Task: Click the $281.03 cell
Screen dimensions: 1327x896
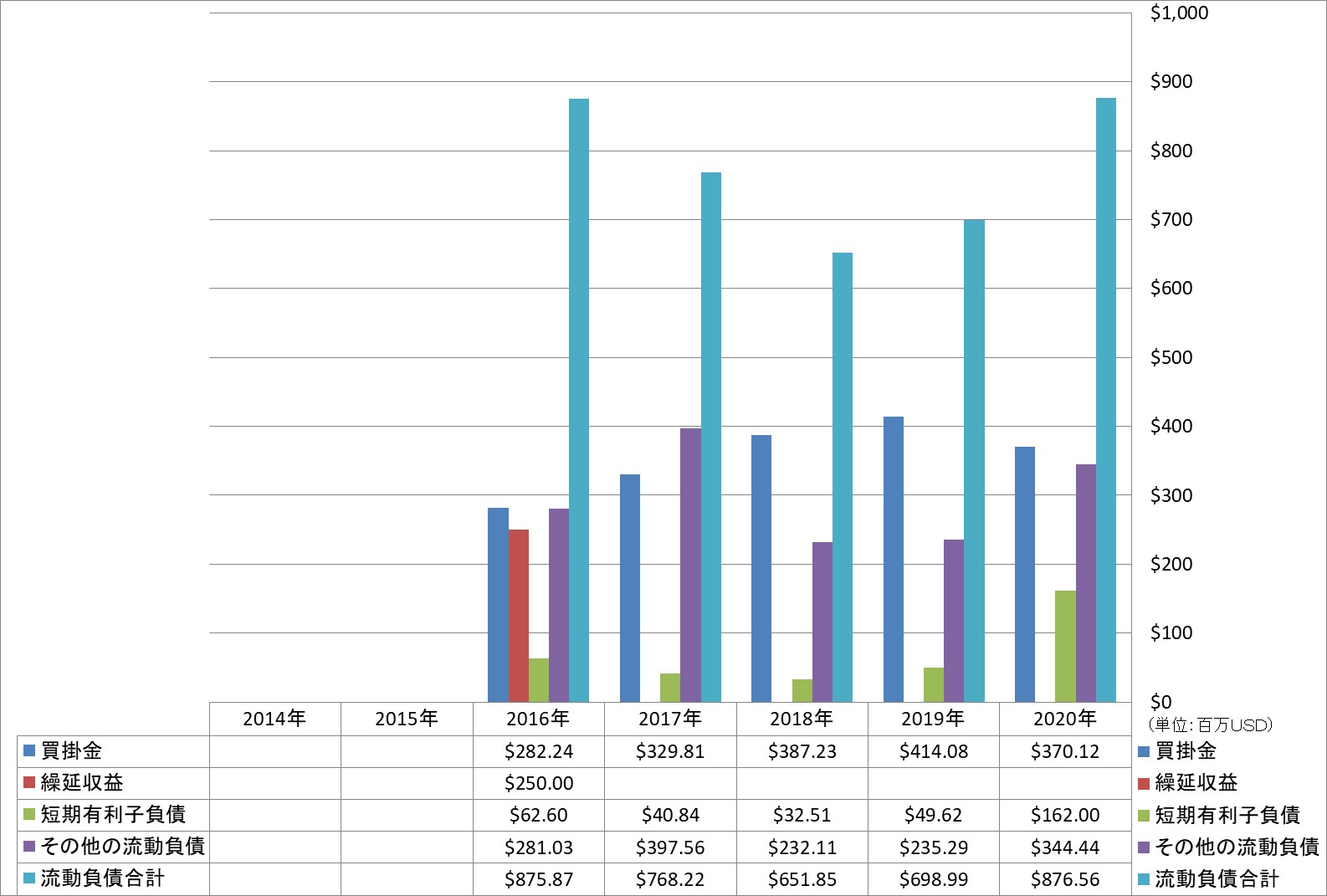Action: (538, 847)
